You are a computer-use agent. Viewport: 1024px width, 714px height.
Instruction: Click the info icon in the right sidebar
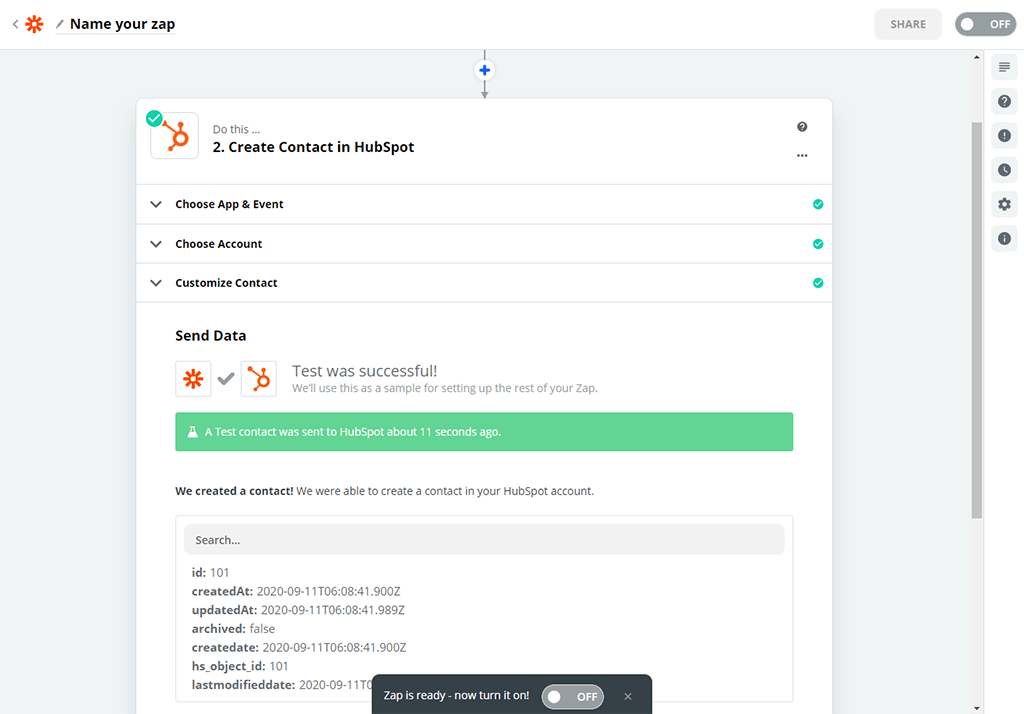click(x=1004, y=239)
